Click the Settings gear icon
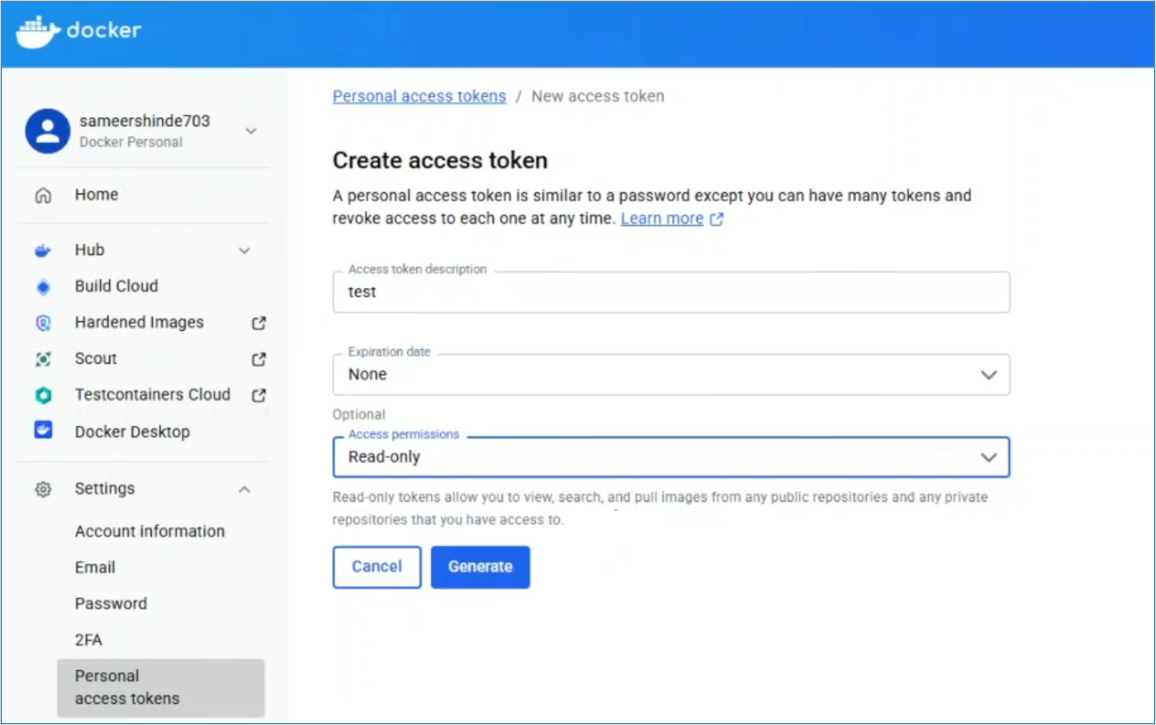The width and height of the screenshot is (1156, 725). (43, 489)
